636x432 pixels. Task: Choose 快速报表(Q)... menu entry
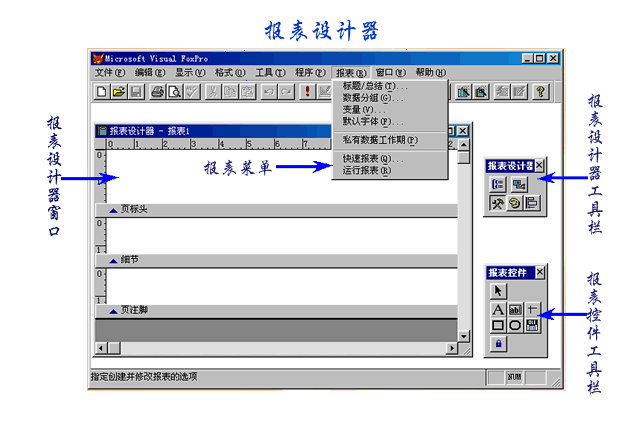click(x=390, y=159)
